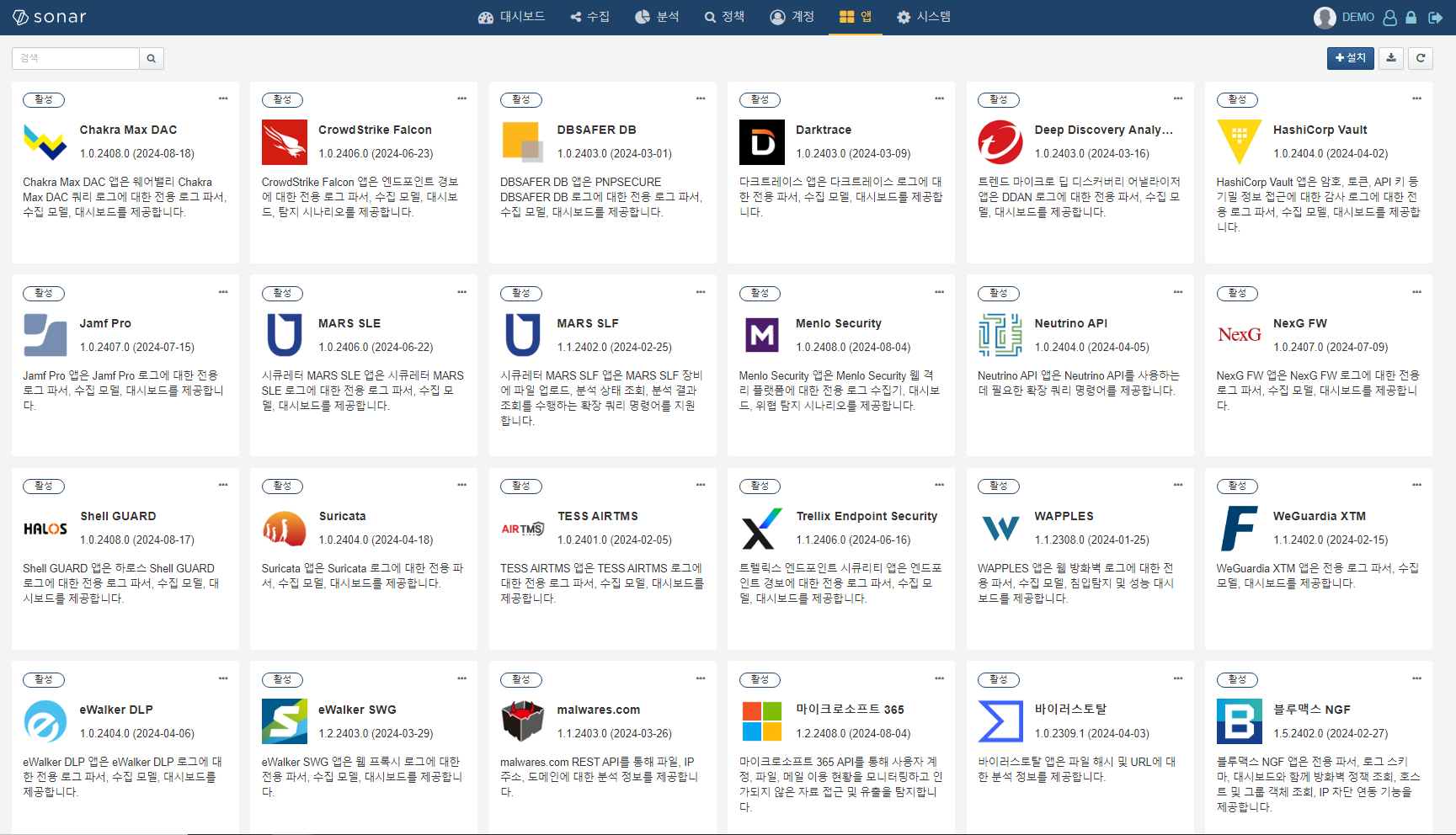This screenshot has width=1456, height=835.
Task: Click the NexG FW logo
Action: pos(1240,335)
